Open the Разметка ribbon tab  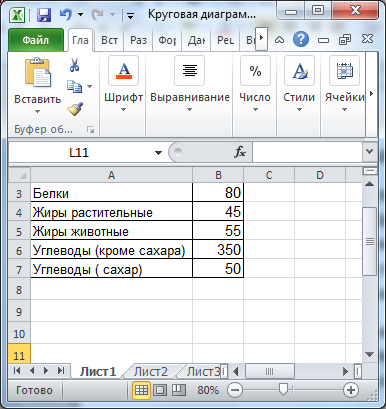coord(138,40)
